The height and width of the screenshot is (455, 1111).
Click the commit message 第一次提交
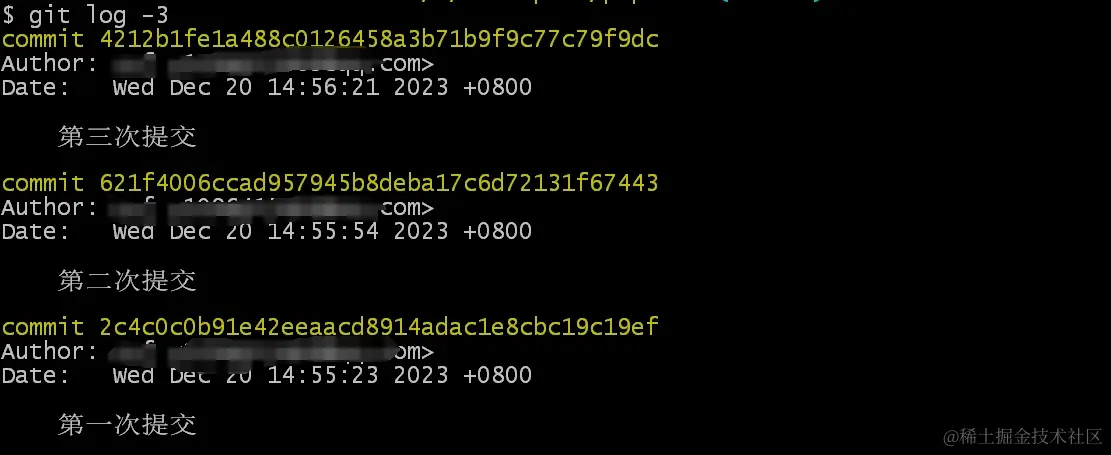click(128, 425)
